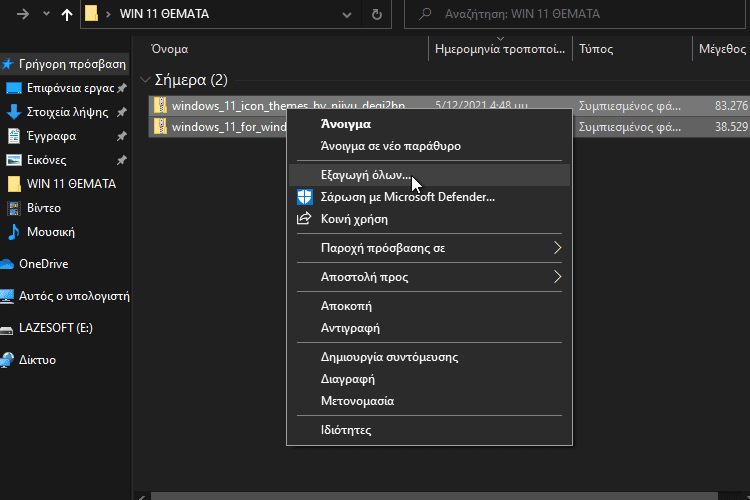Click the breadcrumb chevron before WIN 11 ΘΕΜΑΤΑ
This screenshot has width=750, height=500.
(108, 14)
